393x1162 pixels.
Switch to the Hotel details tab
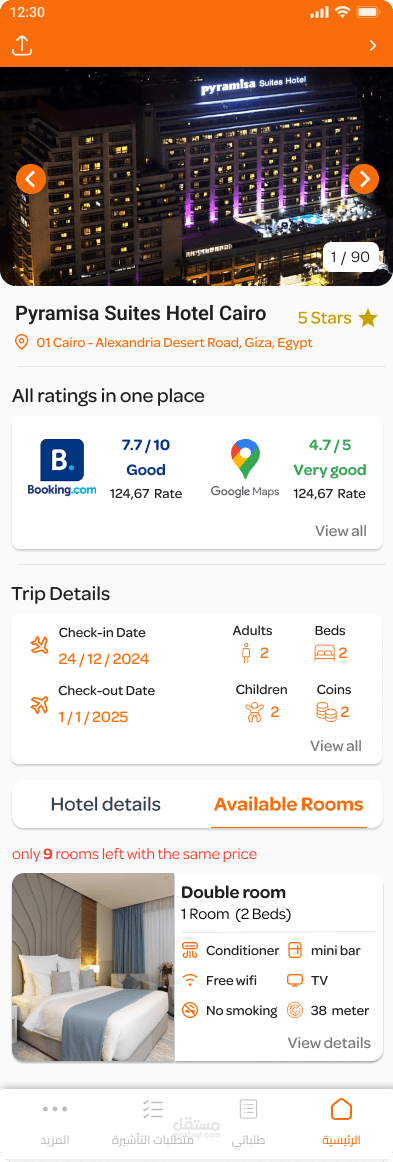(x=105, y=804)
